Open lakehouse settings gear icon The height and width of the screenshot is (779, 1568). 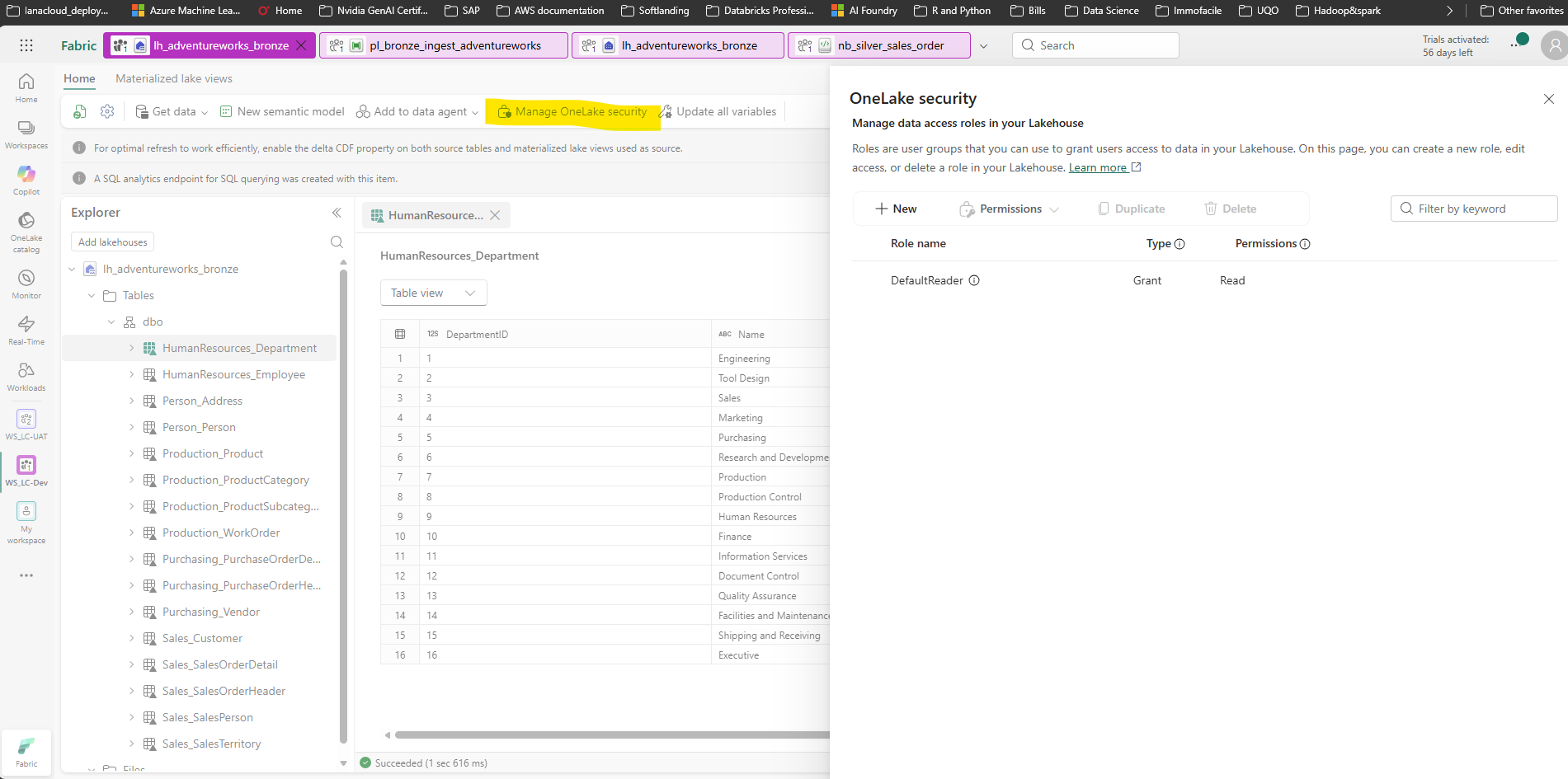(x=107, y=111)
